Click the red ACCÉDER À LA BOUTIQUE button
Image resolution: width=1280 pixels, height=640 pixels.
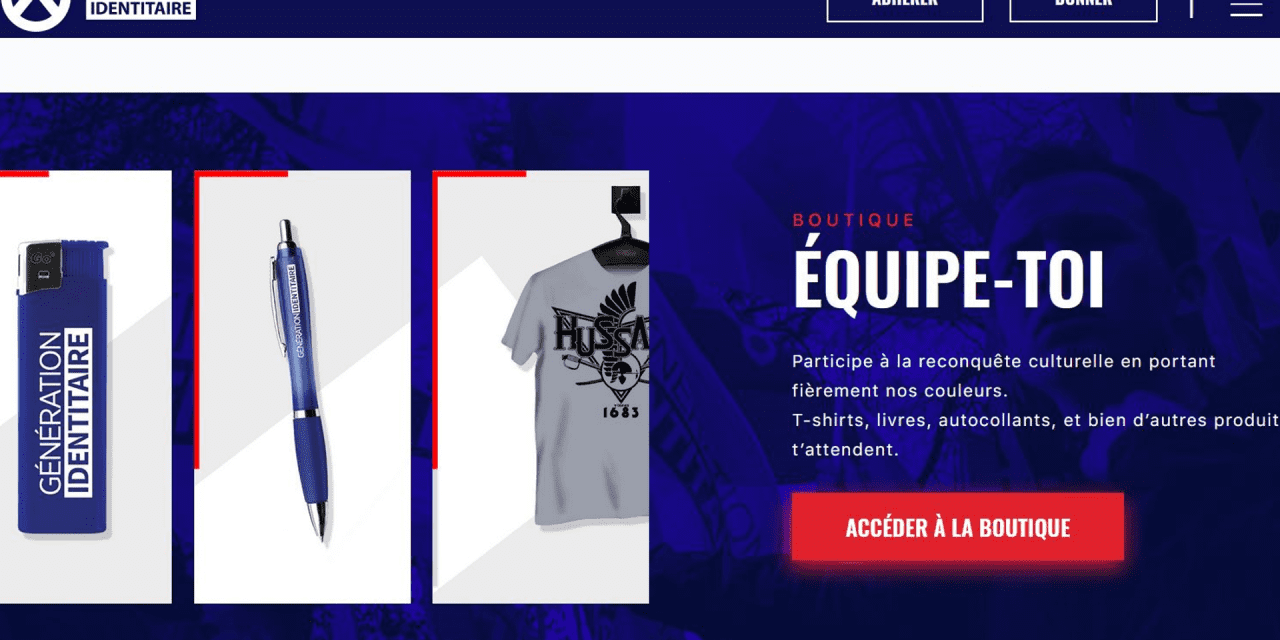[x=958, y=527]
